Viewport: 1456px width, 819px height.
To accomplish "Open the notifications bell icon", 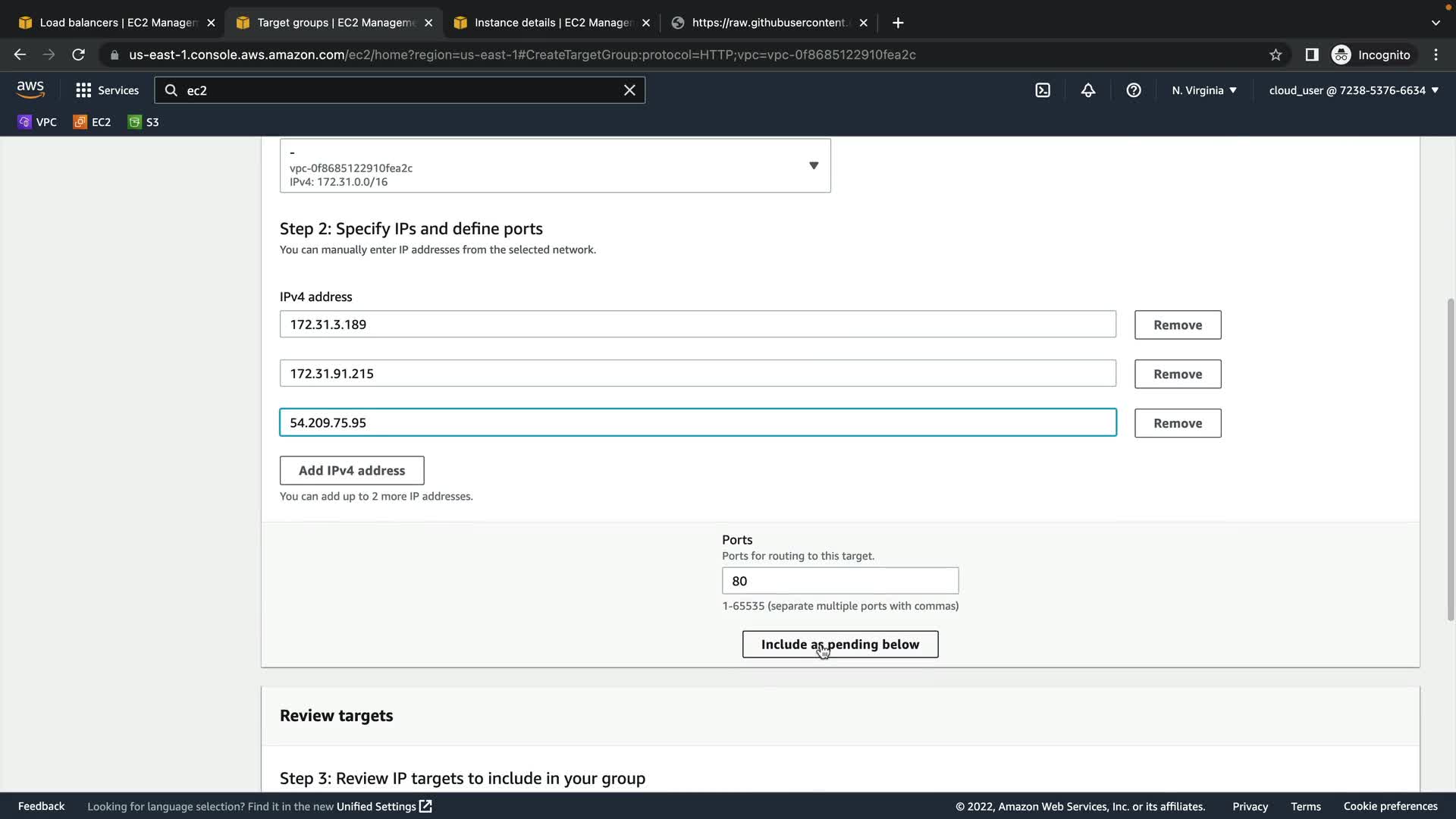I will (x=1088, y=90).
